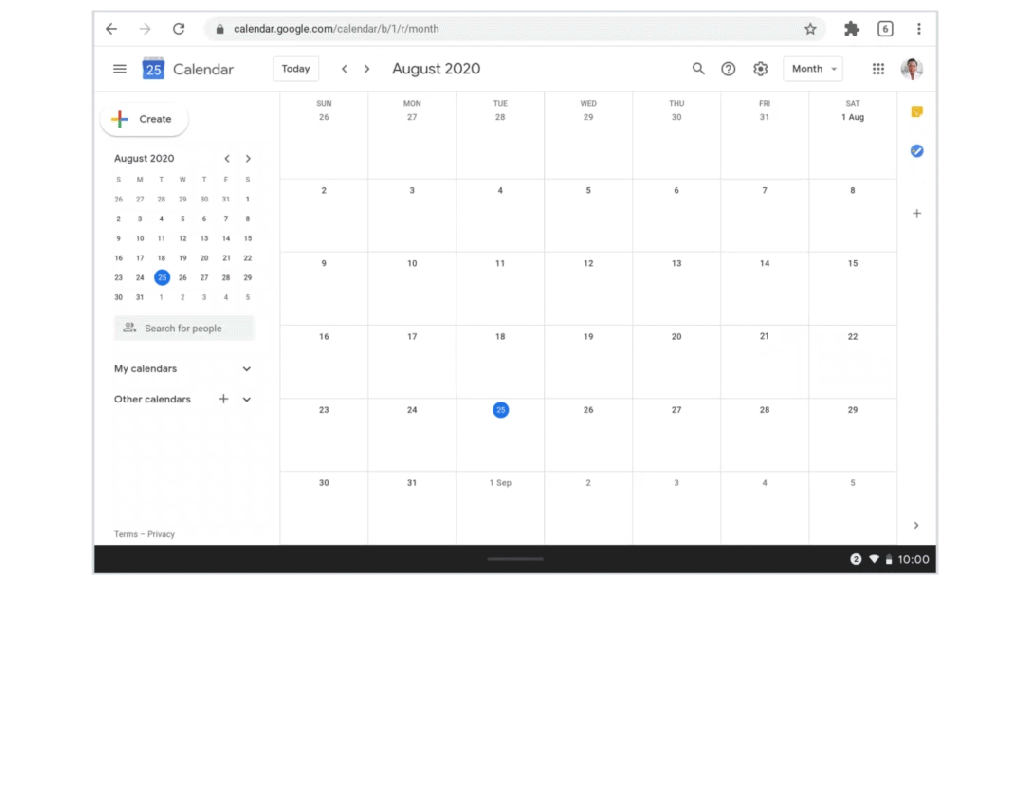Go forward in the browser
Viewport: 1024px width, 805px height.
click(145, 29)
